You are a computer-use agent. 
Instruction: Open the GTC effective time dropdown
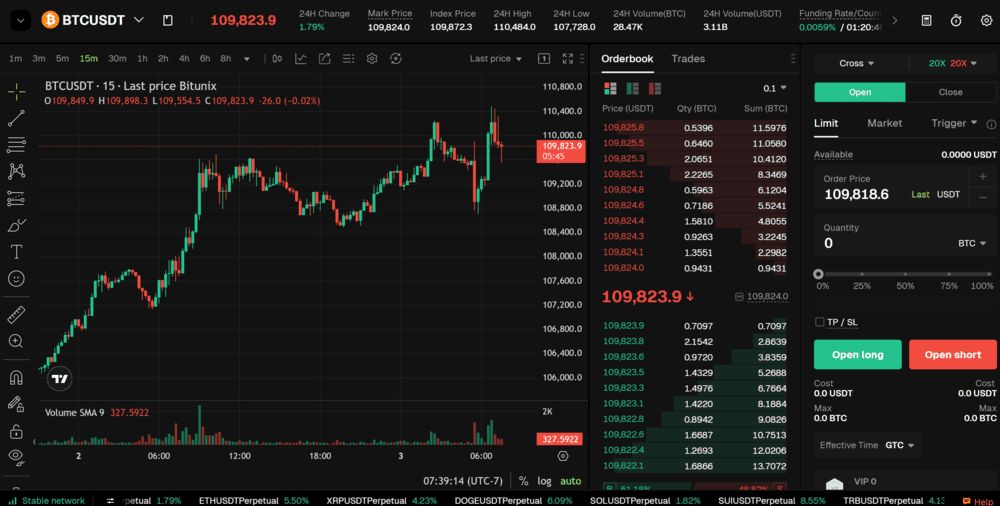click(900, 445)
